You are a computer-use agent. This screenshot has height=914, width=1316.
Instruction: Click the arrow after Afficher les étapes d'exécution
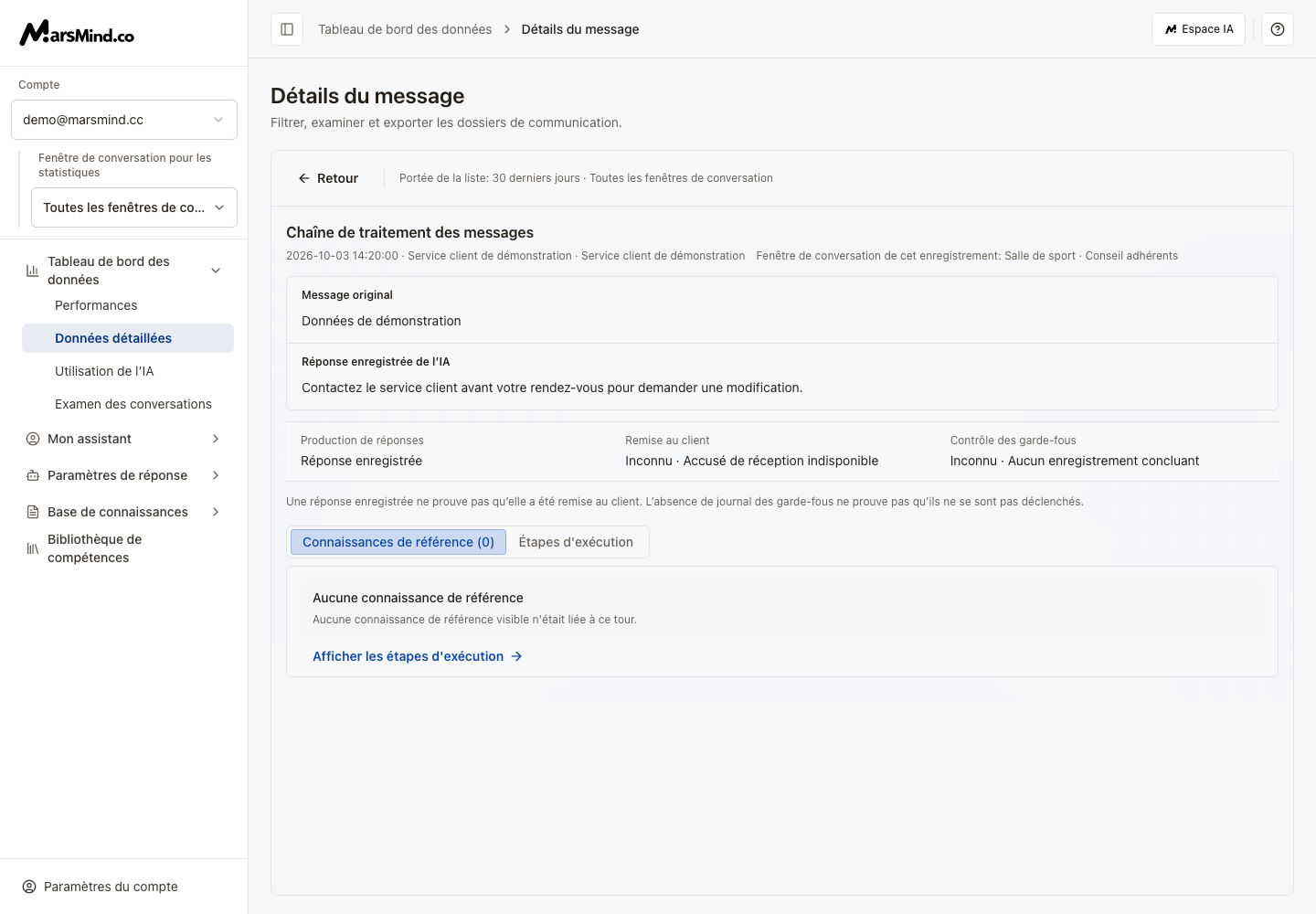[x=516, y=656]
